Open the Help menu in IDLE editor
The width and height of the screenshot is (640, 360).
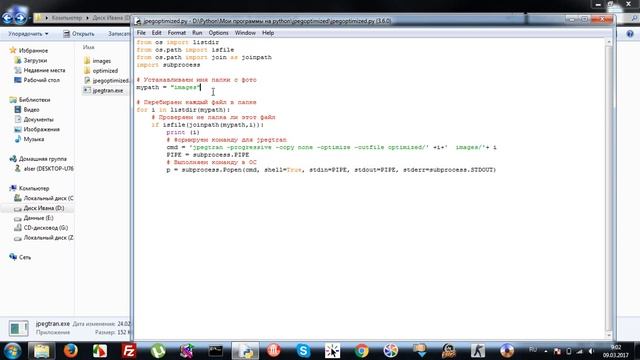click(x=268, y=33)
